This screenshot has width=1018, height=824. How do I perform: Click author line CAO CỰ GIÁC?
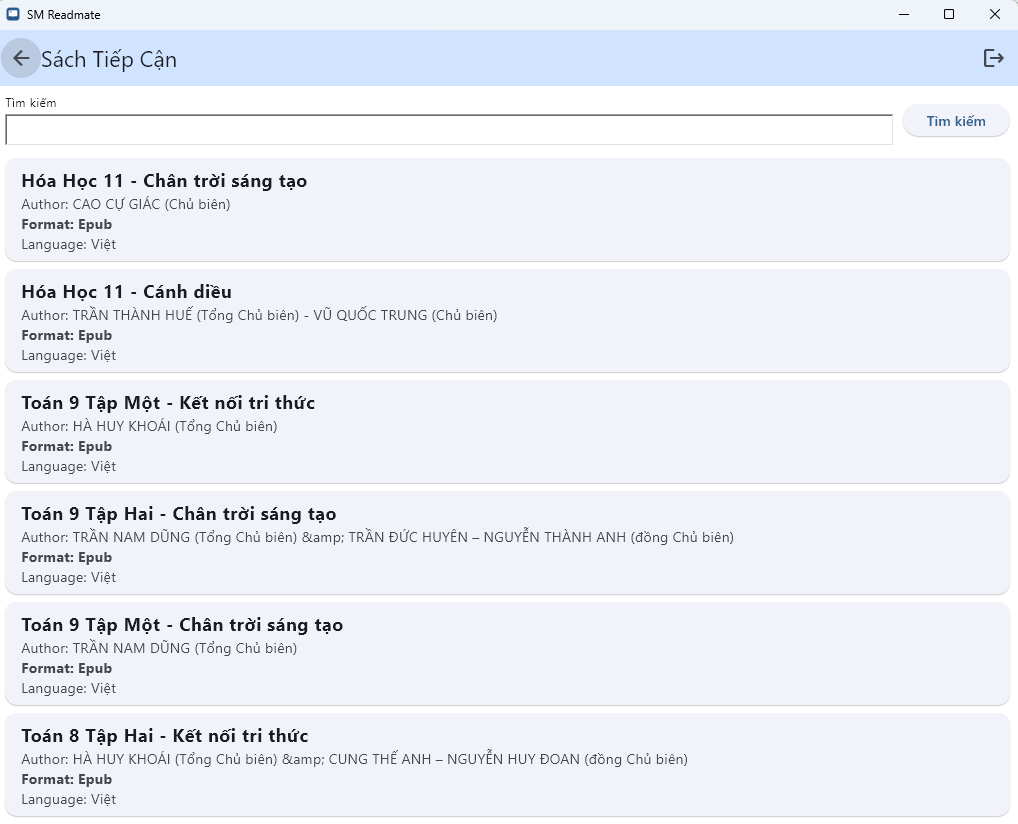tap(126, 205)
